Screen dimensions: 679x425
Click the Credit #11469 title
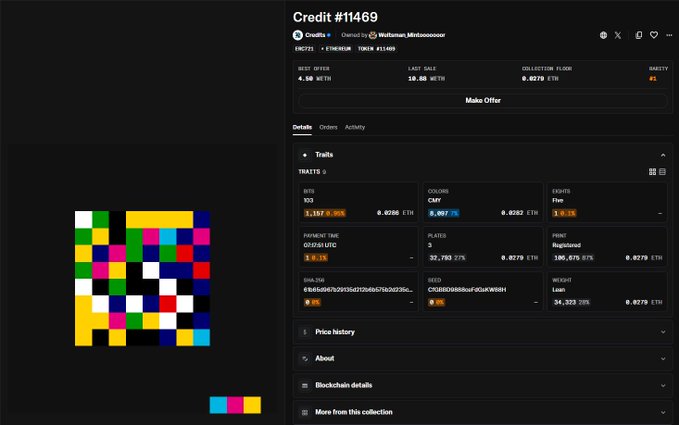click(x=335, y=17)
